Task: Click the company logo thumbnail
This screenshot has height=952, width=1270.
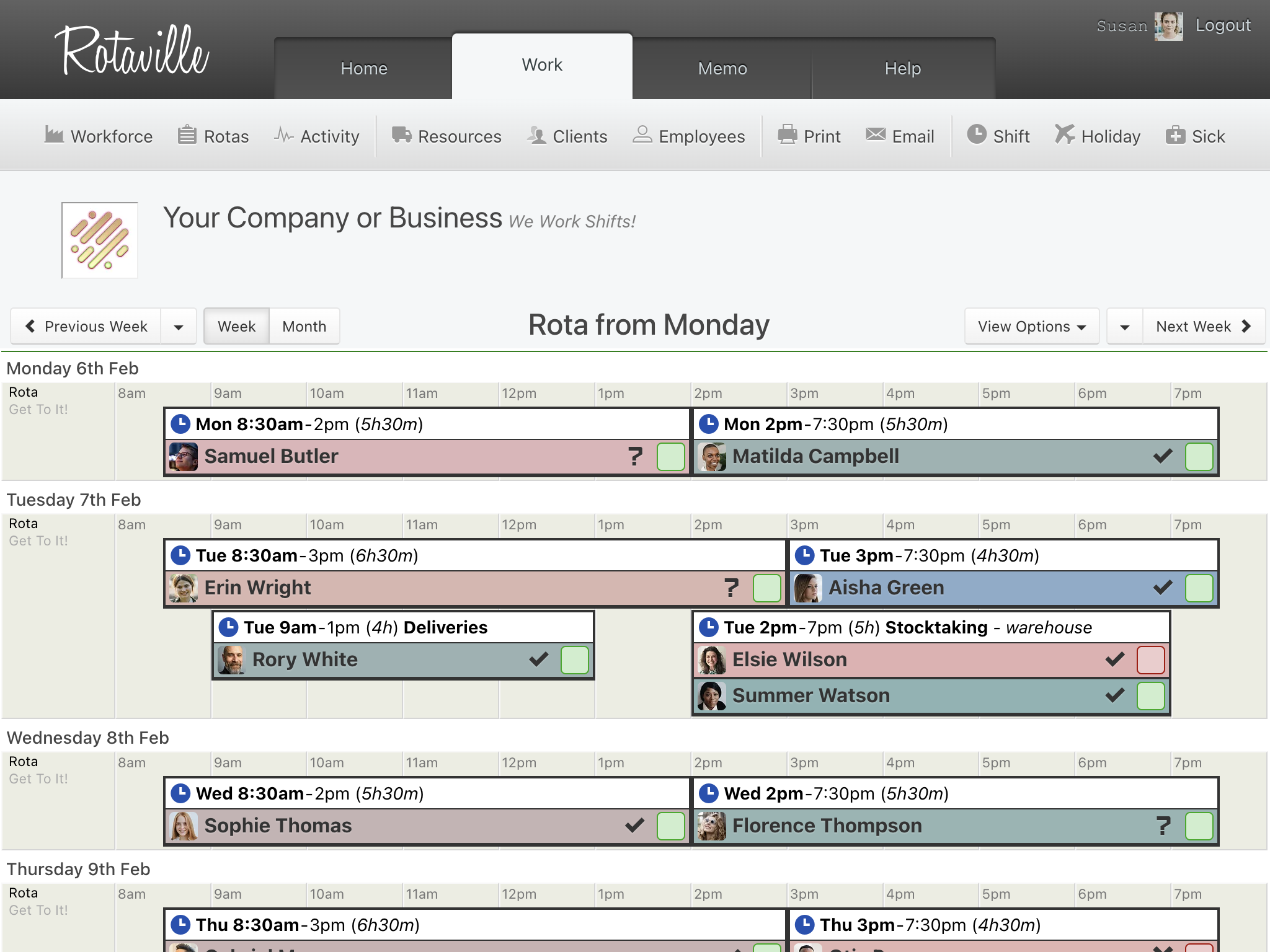Action: [x=100, y=240]
